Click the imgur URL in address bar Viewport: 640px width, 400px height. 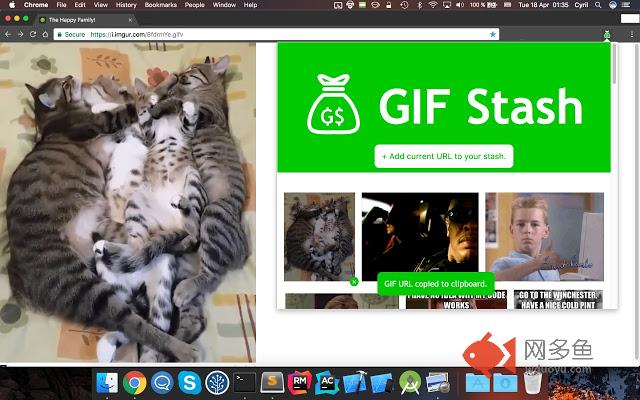point(137,34)
